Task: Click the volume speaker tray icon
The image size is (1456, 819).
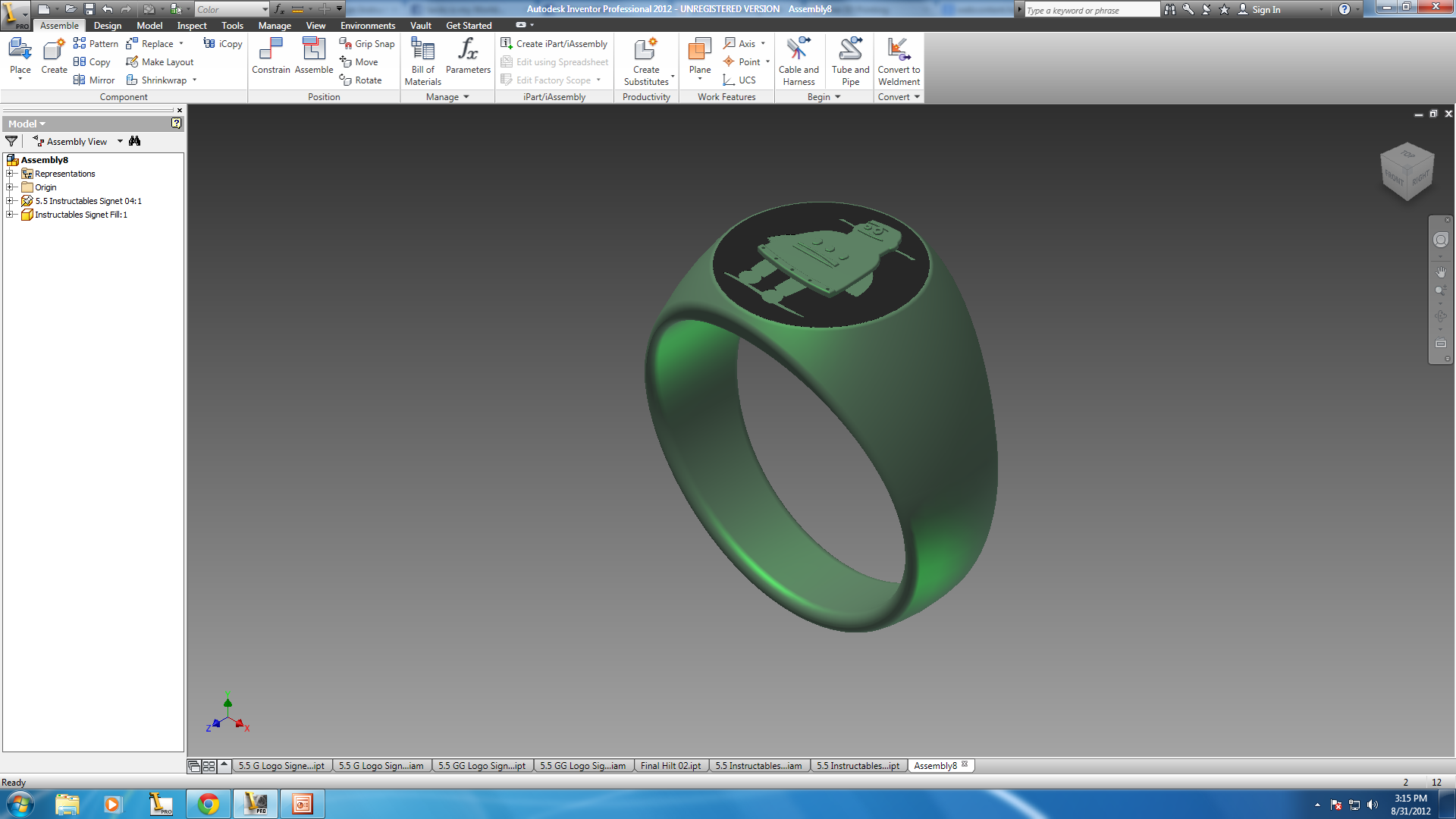Action: coord(1372,805)
